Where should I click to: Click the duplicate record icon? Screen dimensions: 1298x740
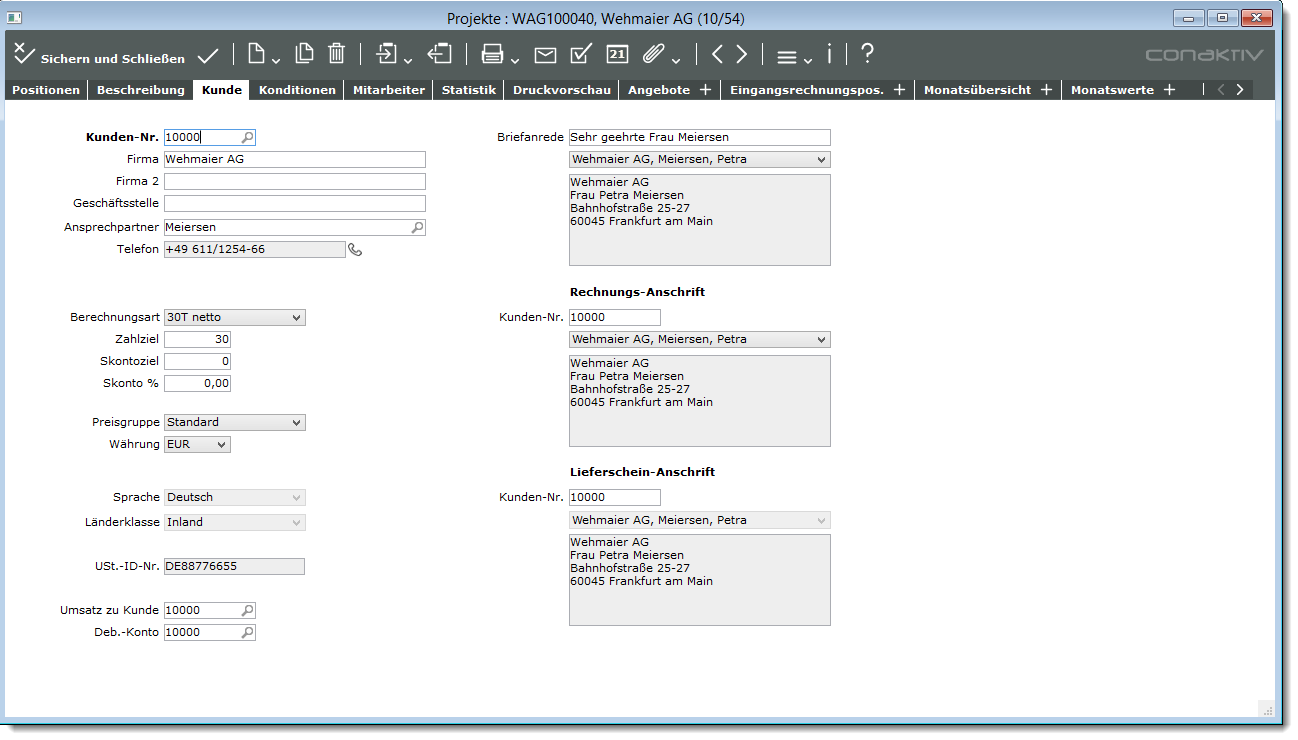click(x=304, y=54)
